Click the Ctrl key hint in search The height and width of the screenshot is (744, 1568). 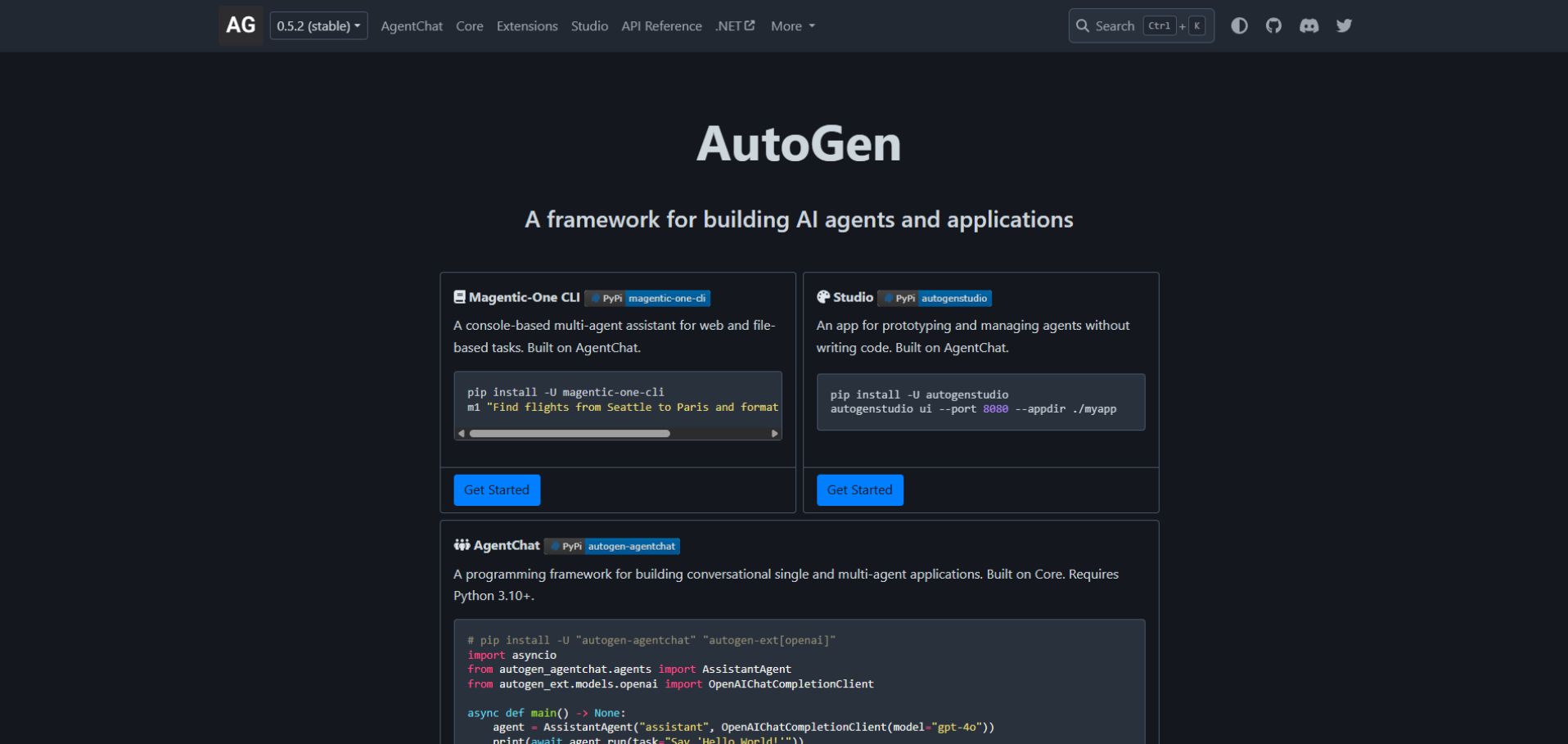click(x=1159, y=26)
